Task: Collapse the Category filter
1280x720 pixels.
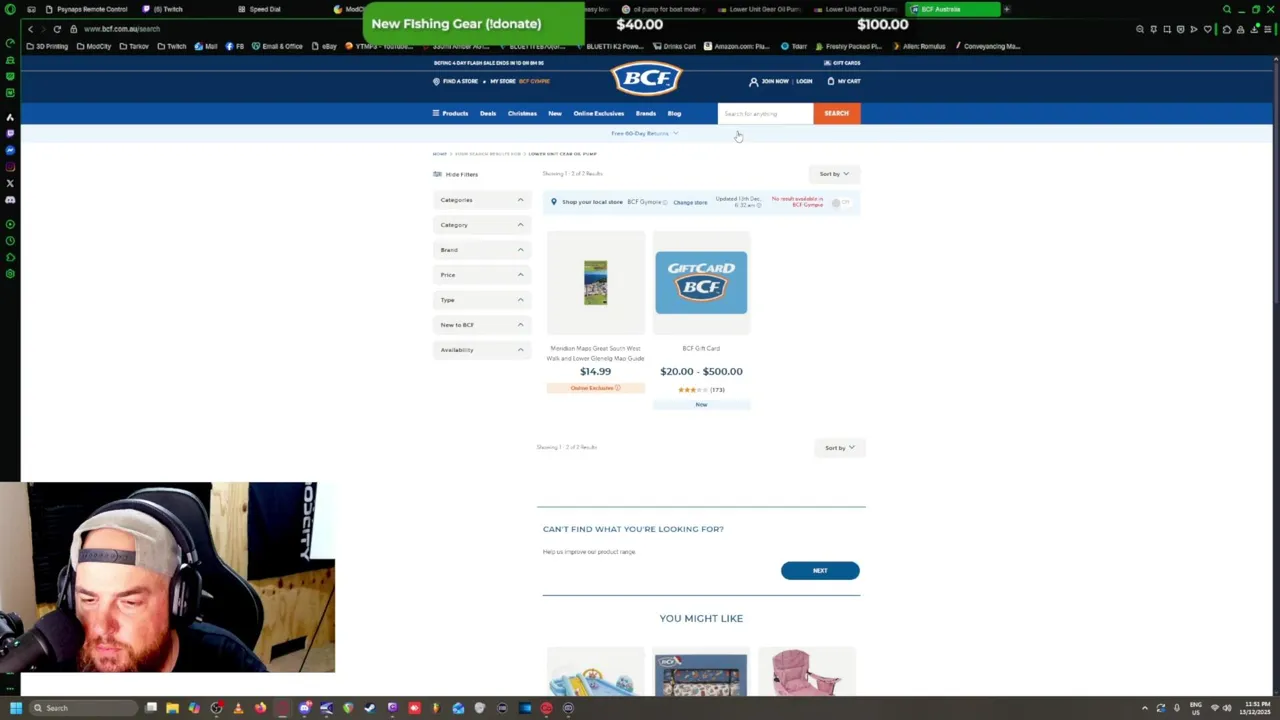Action: point(482,225)
